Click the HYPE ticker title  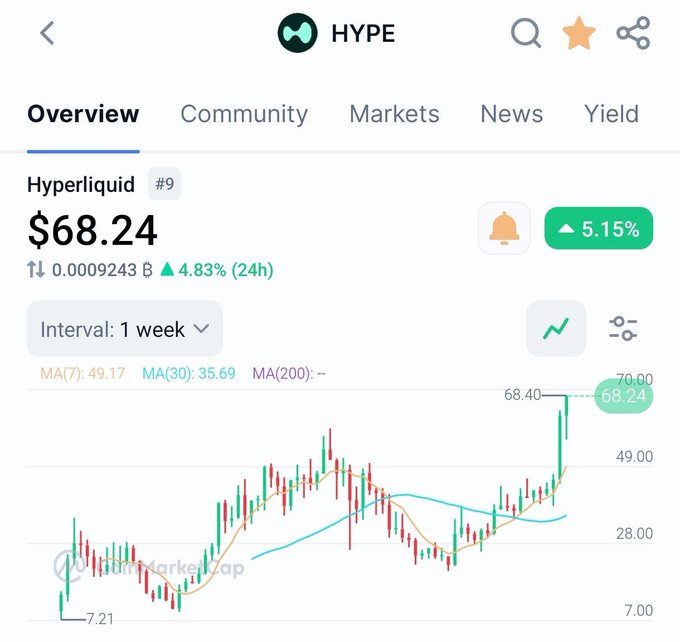pos(363,33)
